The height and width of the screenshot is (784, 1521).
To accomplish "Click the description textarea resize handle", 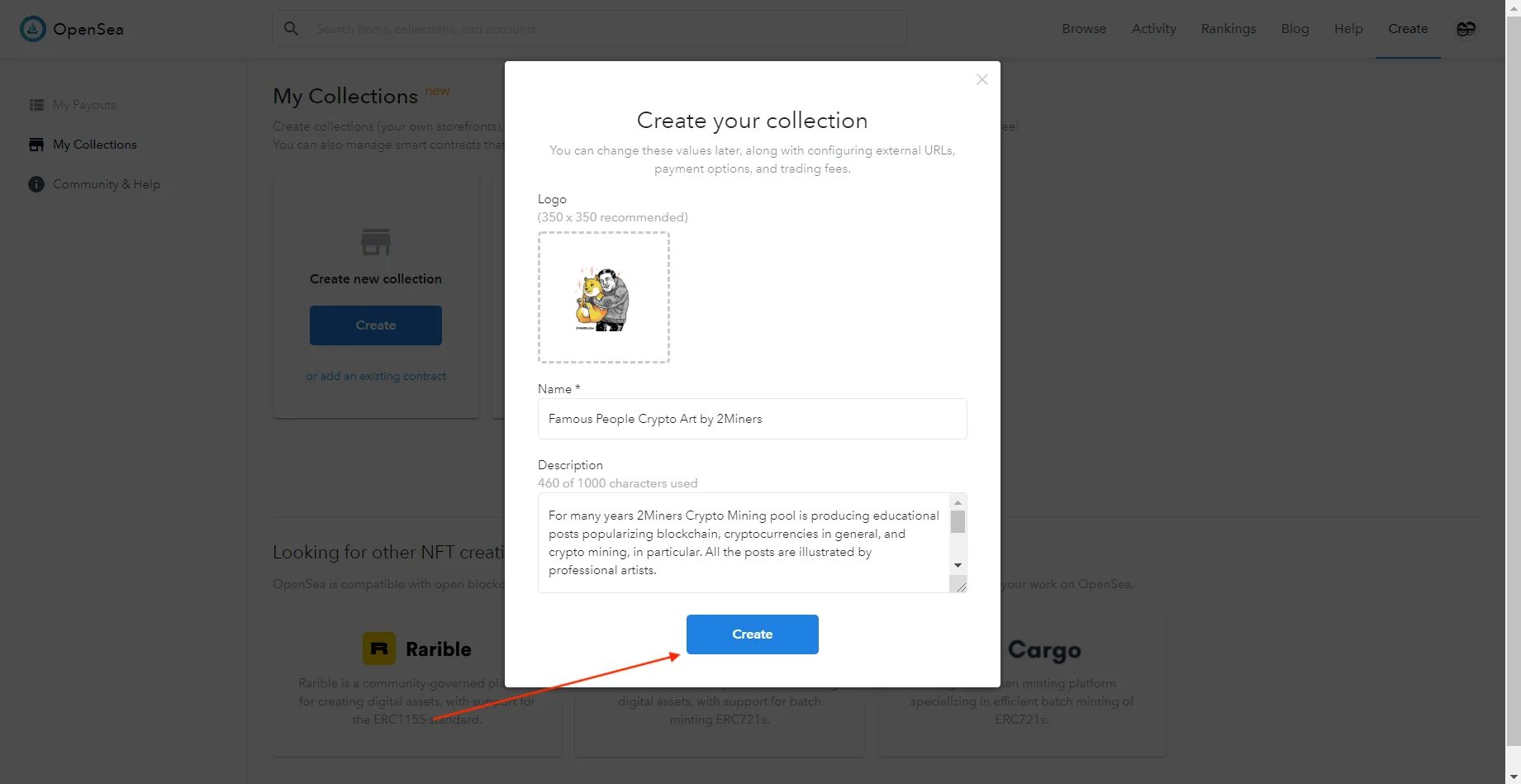I will [958, 585].
